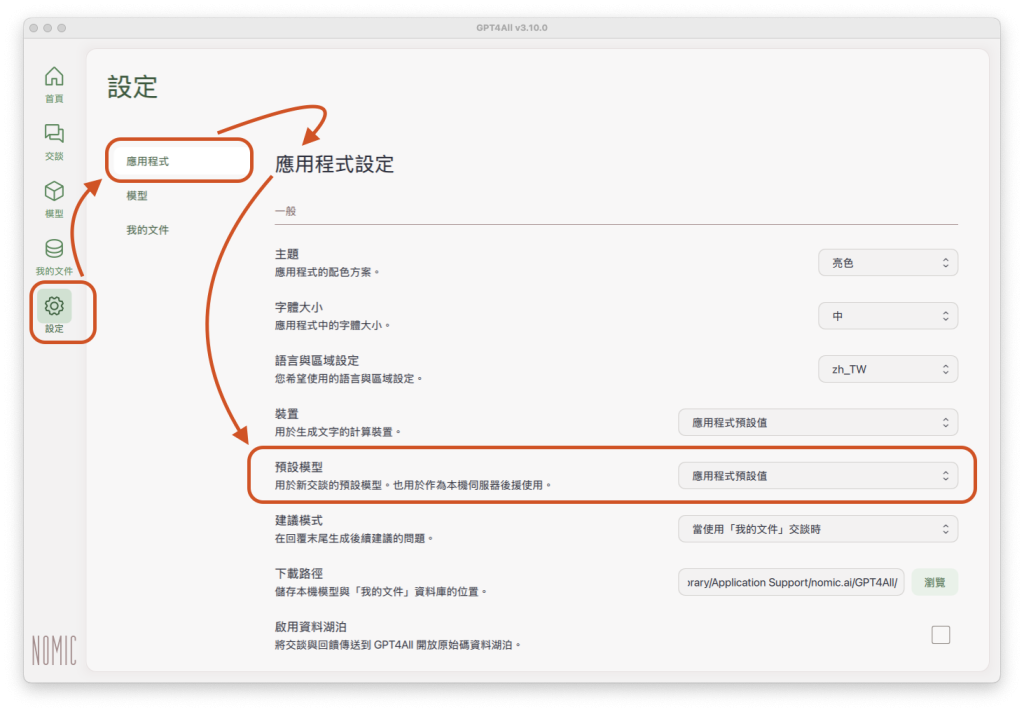
Task: Open the suggestion mode (建議模式) dropdown
Action: pos(817,529)
